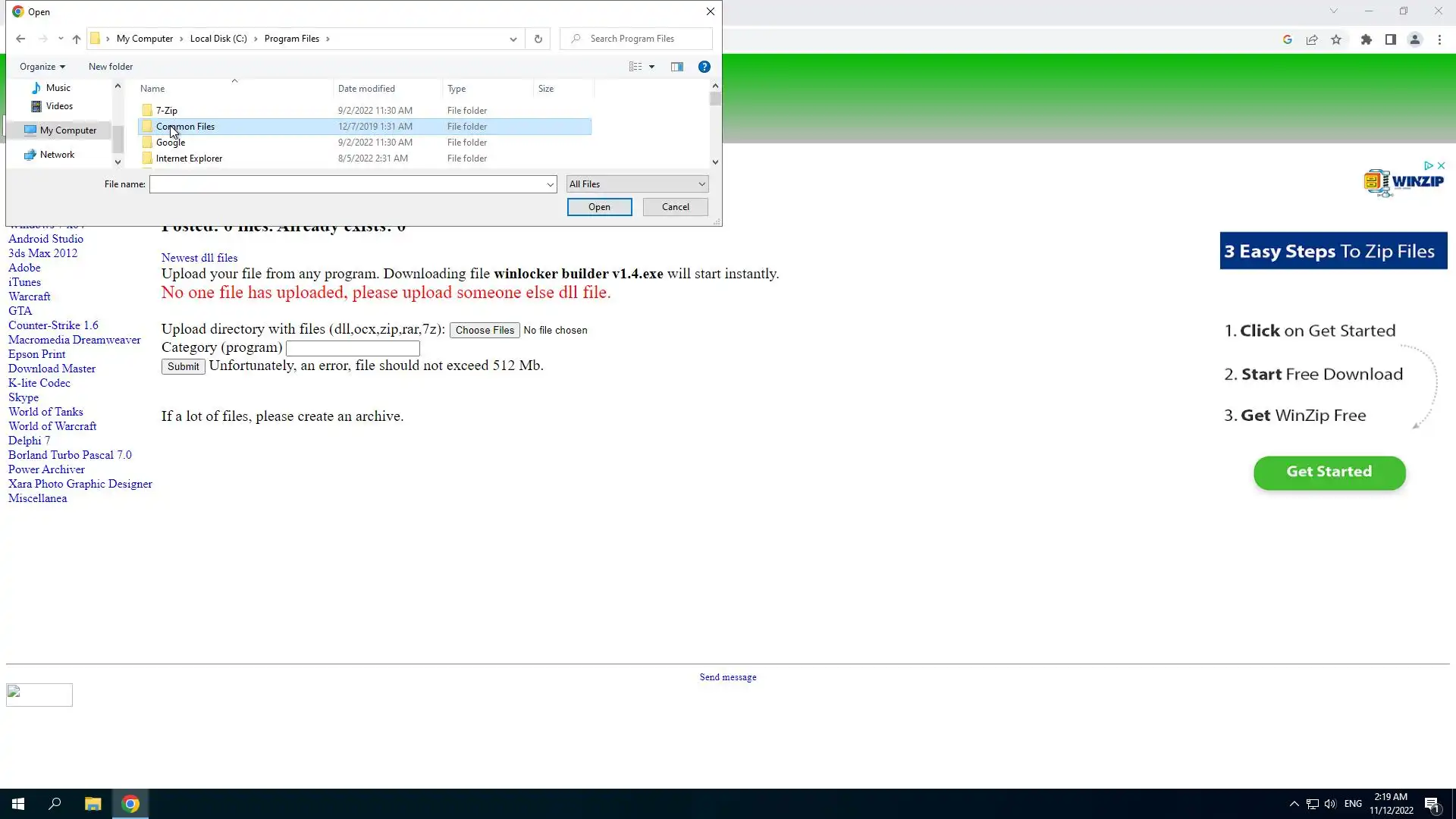
Task: Select the Internet Explorer folder
Action: [189, 158]
